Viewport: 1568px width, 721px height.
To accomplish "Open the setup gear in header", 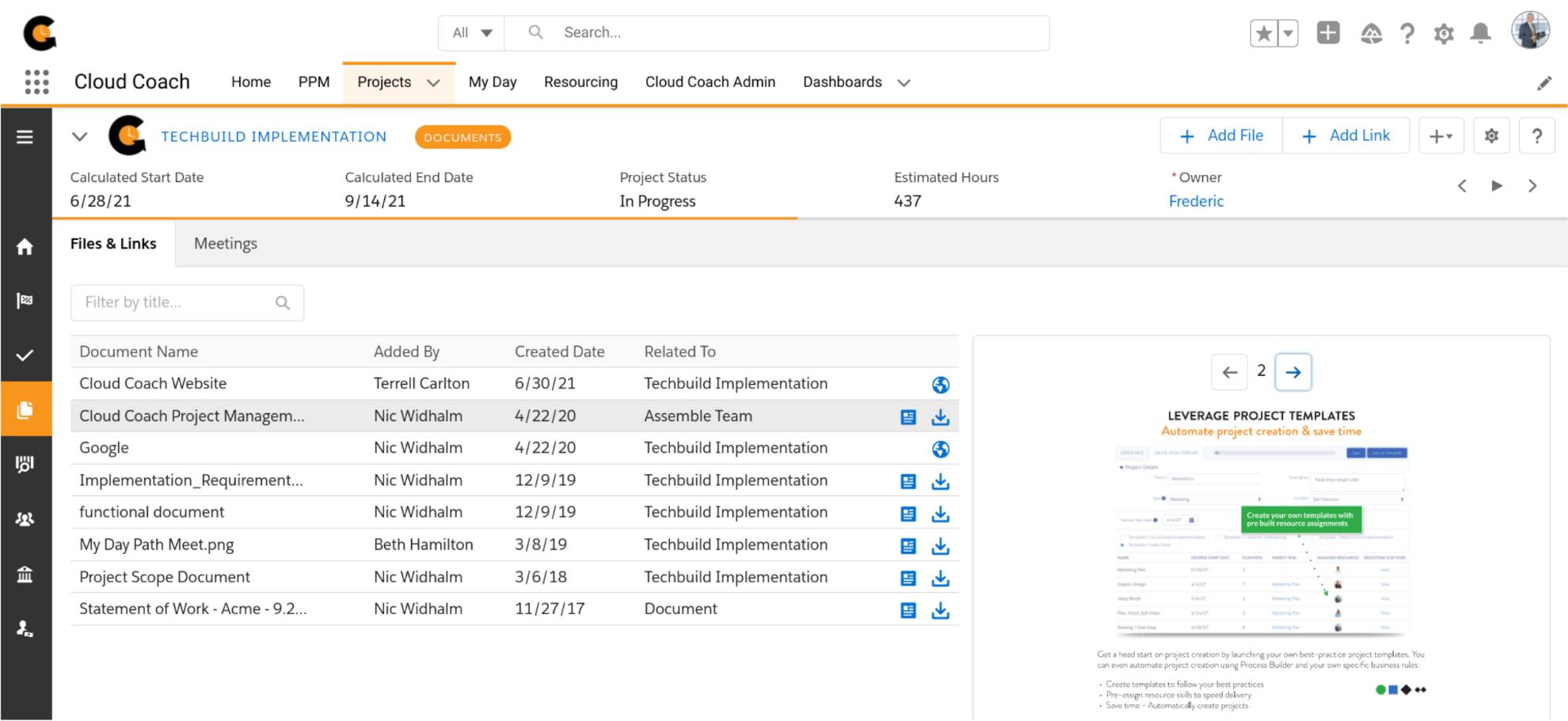I will [x=1444, y=33].
